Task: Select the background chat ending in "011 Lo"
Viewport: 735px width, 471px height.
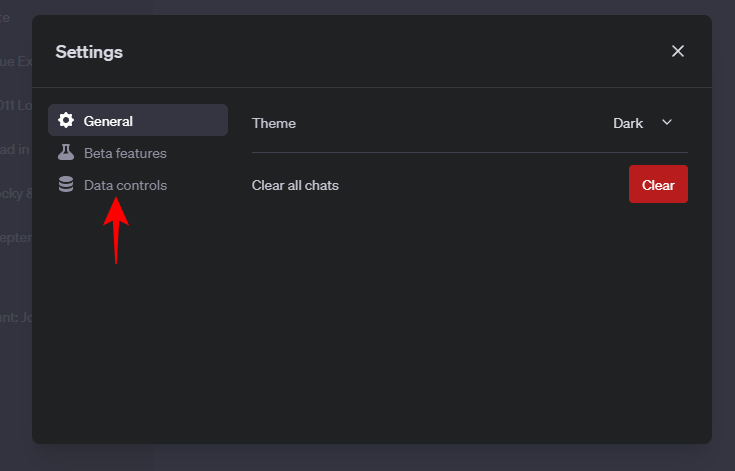Action: [x=15, y=105]
